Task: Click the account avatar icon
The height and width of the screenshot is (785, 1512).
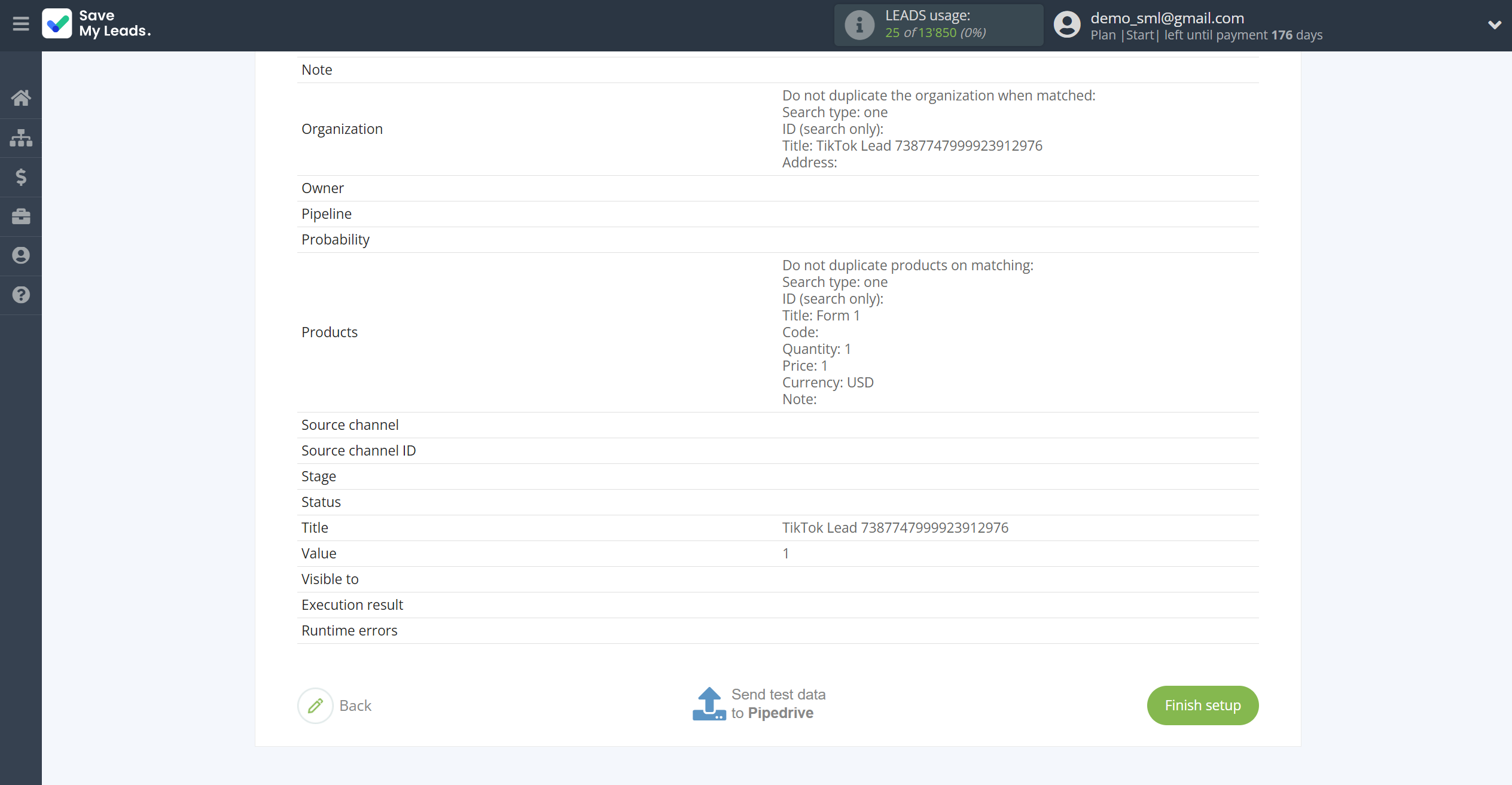Action: 1067,25
